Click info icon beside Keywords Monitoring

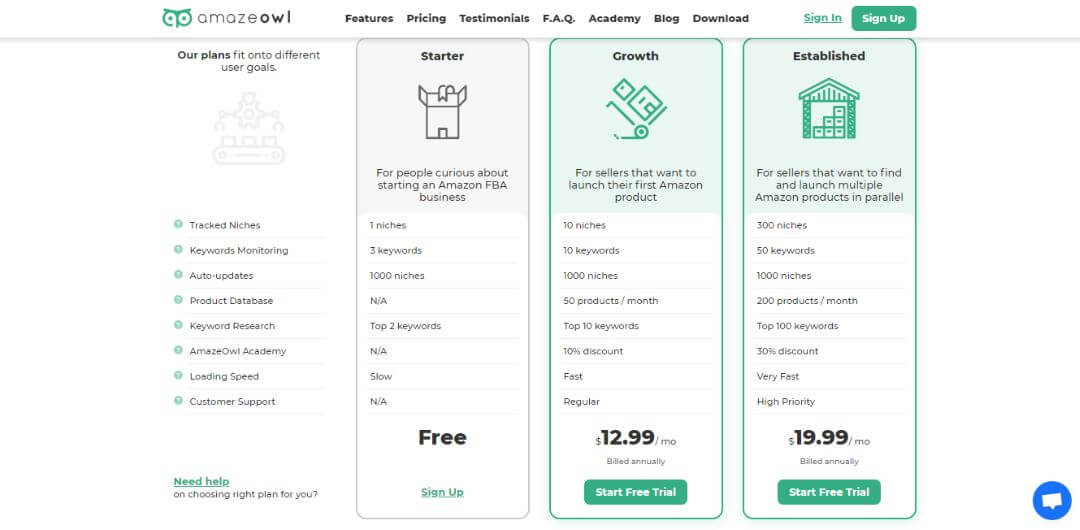pyautogui.click(x=178, y=249)
